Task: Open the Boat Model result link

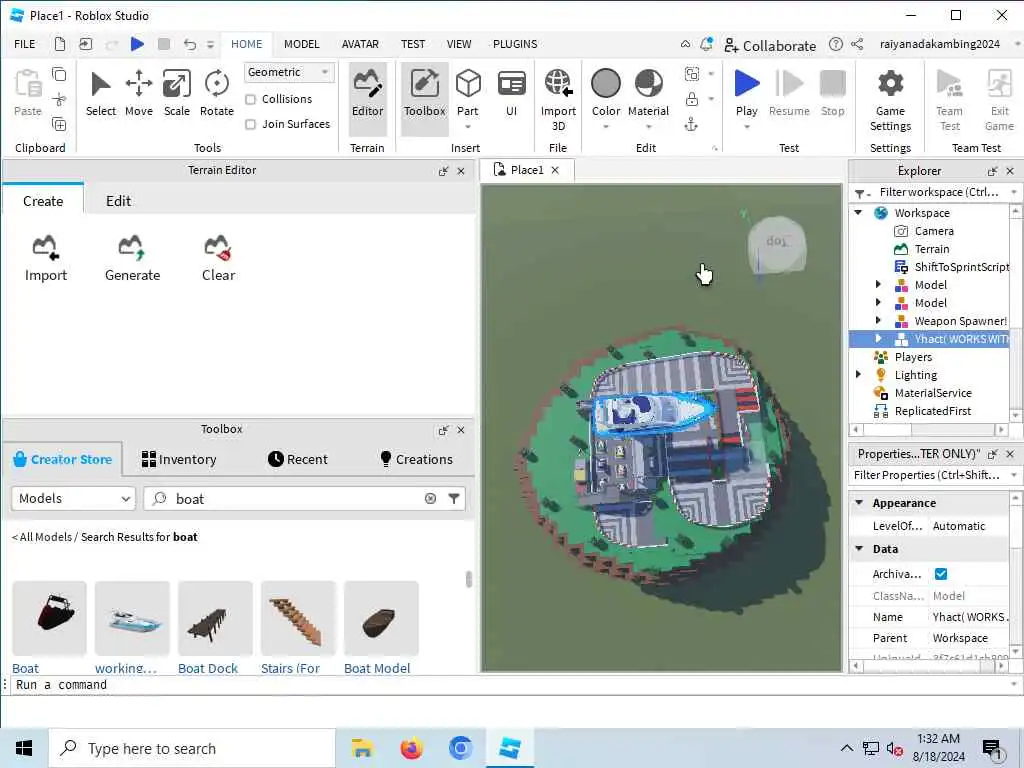Action: (377, 667)
